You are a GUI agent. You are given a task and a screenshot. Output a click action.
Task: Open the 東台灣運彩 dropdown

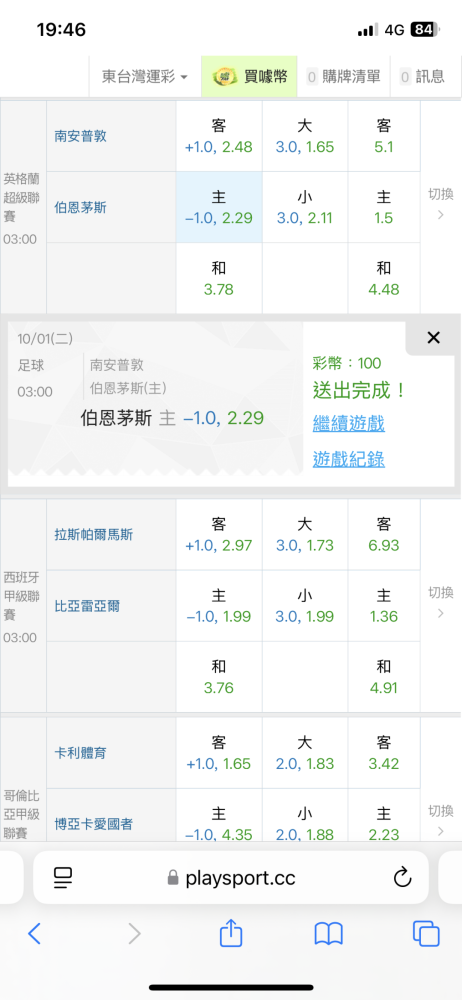145,77
